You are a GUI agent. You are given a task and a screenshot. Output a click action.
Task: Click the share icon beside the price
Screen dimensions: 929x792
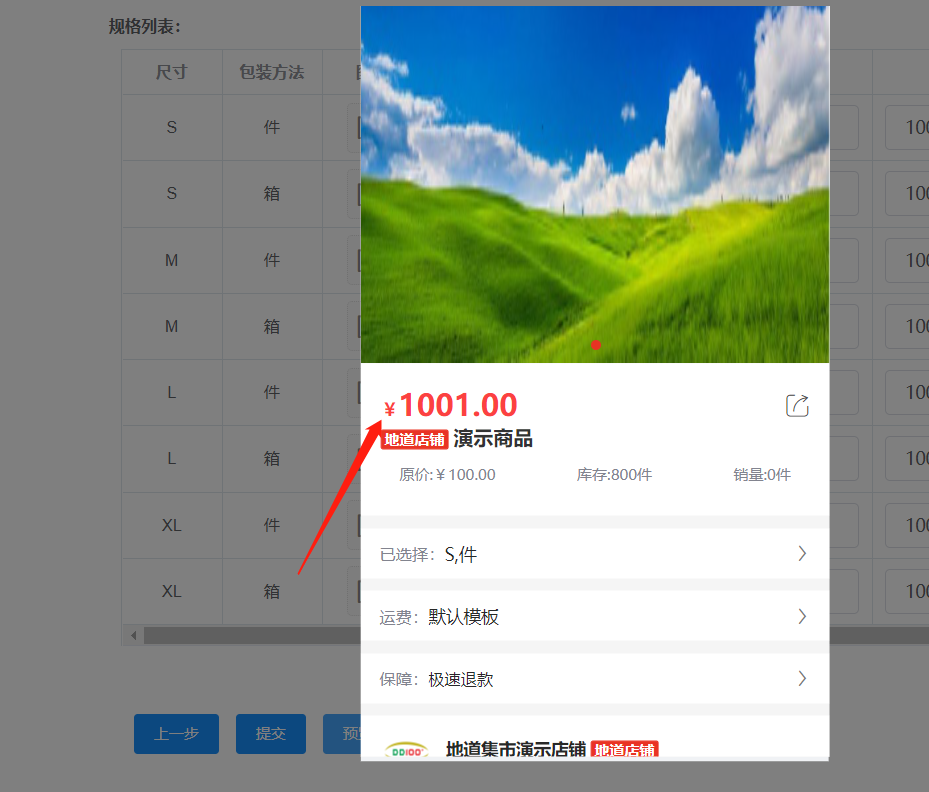pyautogui.click(x=797, y=405)
